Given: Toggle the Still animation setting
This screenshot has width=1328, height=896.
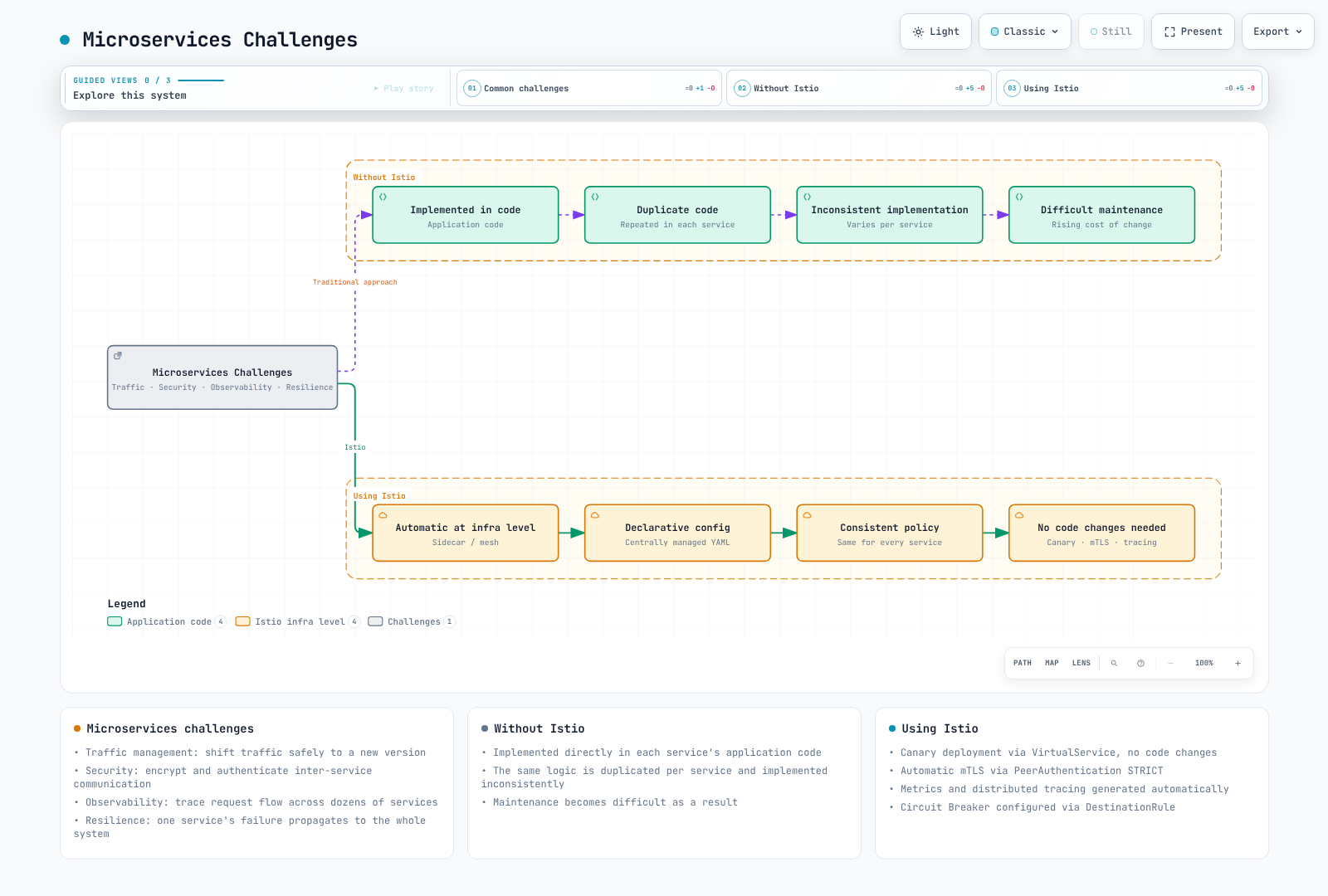Looking at the screenshot, I should 1111,32.
